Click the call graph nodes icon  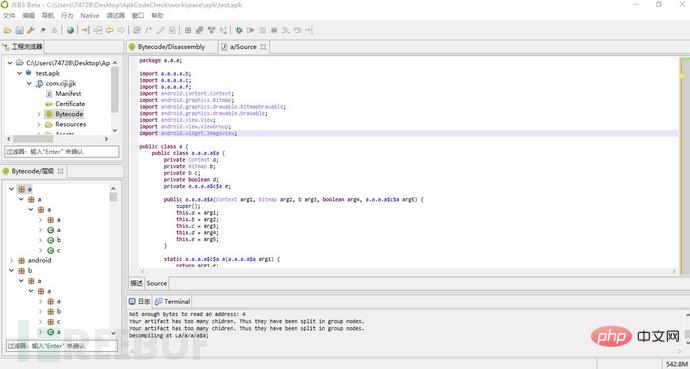(211, 30)
